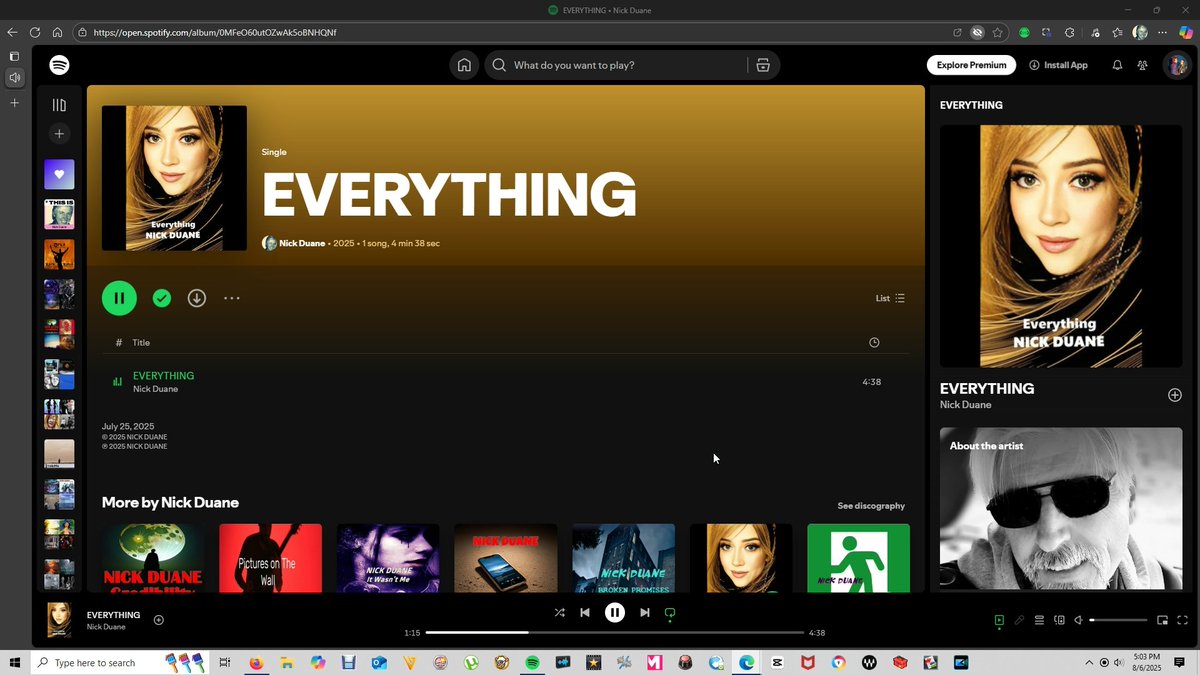The image size is (1200, 675).
Task: Click the Nick Duane link in the Now Playing panel
Action: coord(966,405)
